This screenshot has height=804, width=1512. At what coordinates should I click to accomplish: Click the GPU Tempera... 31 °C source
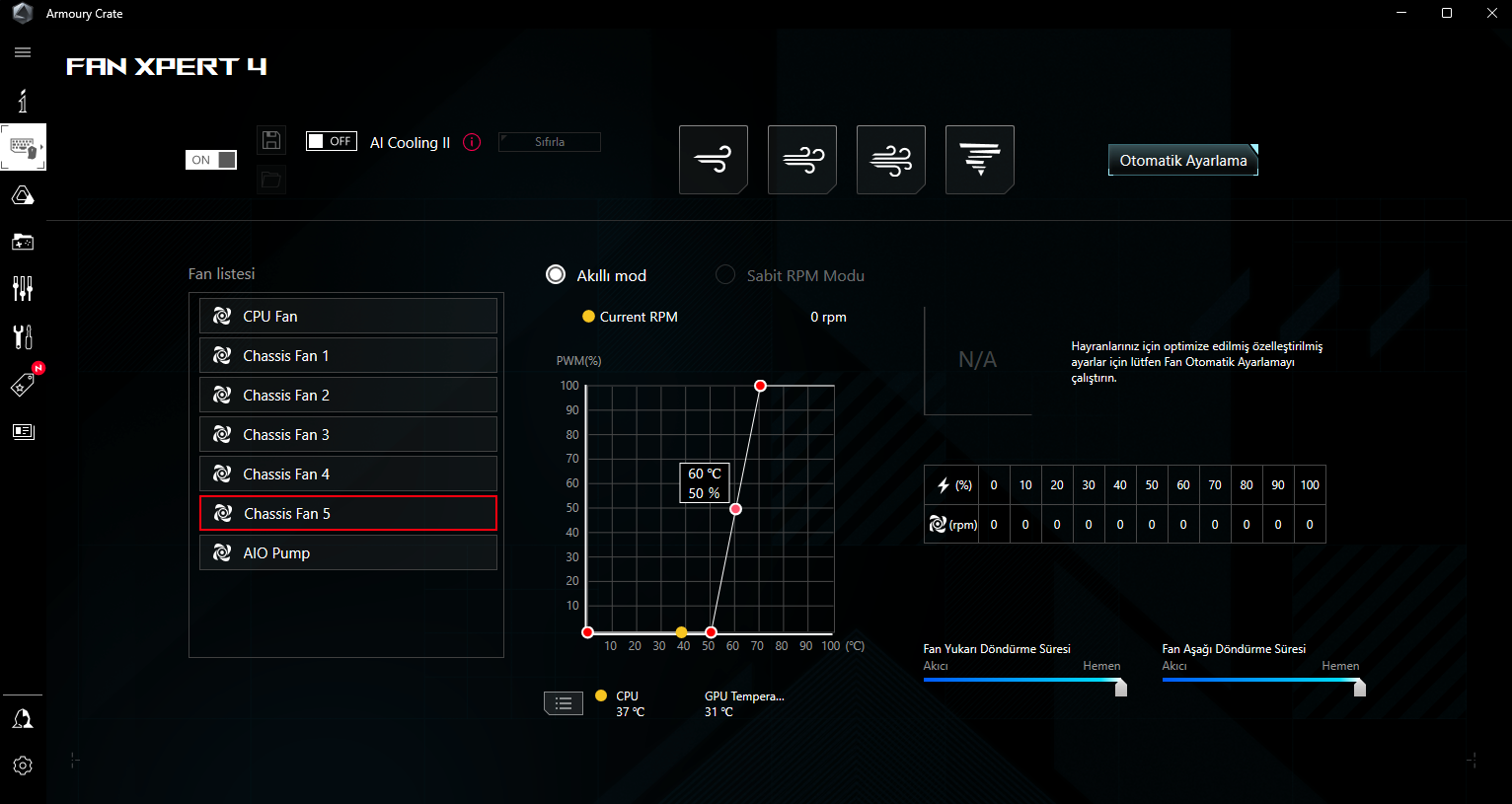pyautogui.click(x=744, y=703)
